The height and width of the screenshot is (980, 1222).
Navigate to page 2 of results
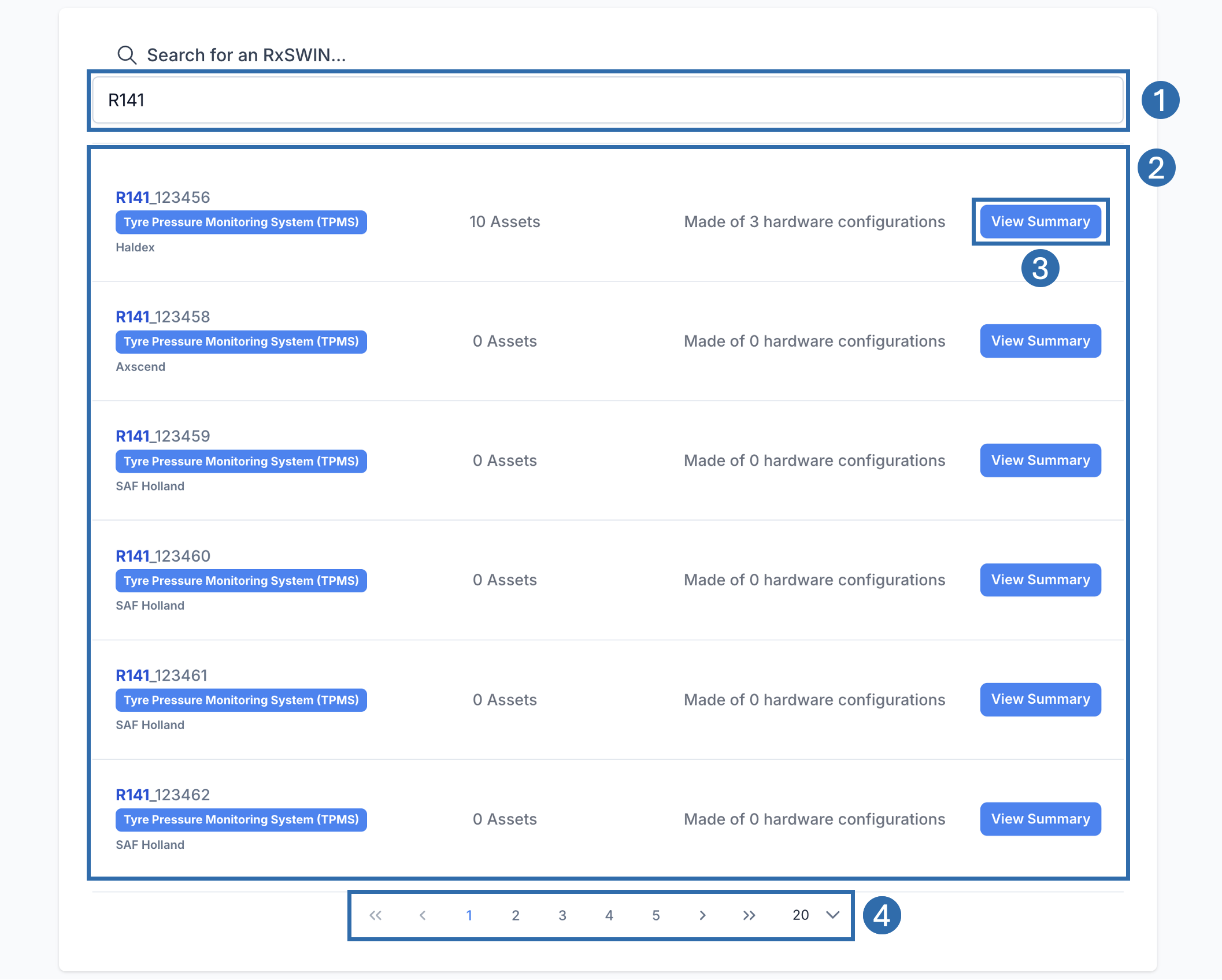pyautogui.click(x=516, y=915)
